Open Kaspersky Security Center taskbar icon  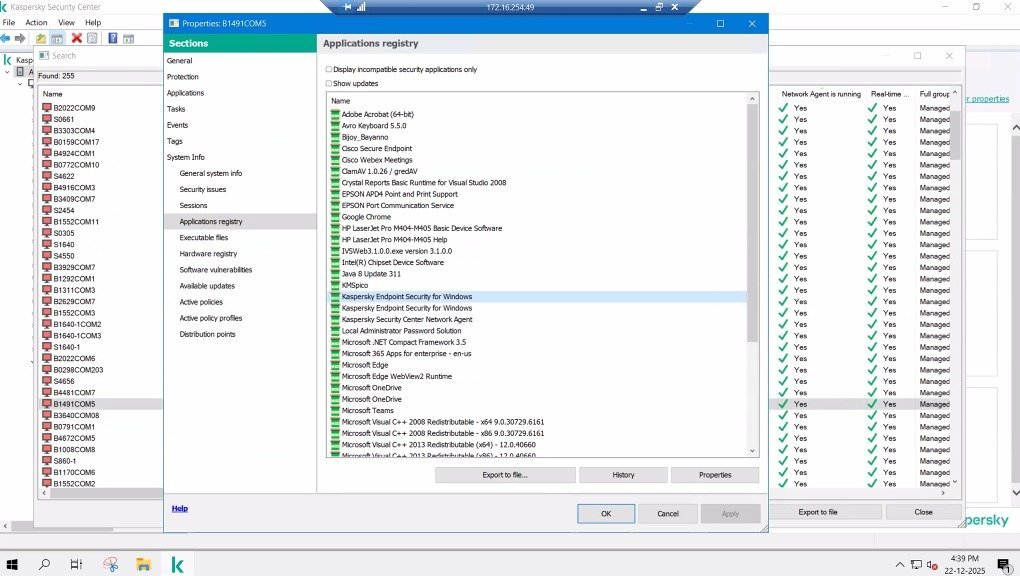[x=177, y=564]
